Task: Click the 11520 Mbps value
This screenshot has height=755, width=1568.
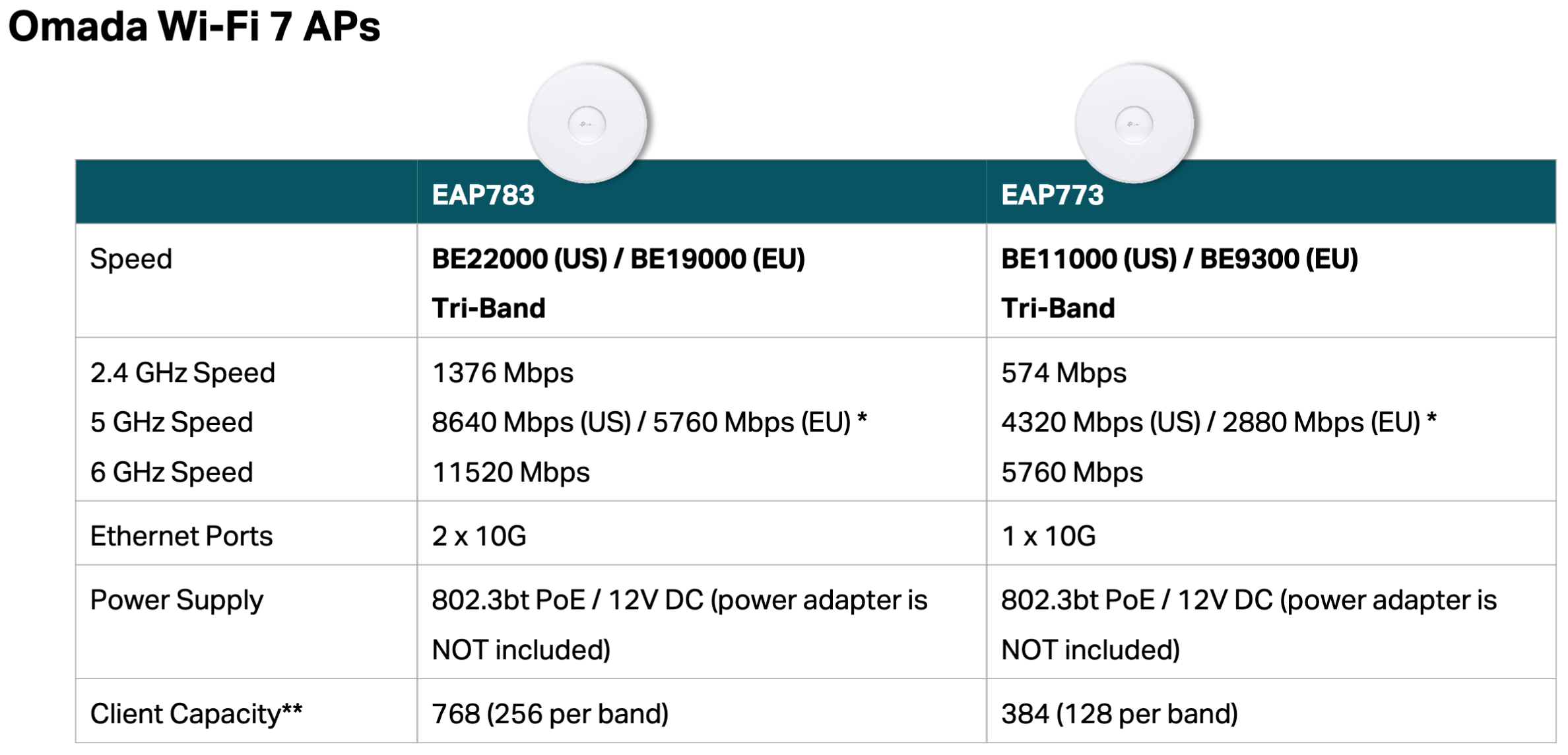Action: 510,473
